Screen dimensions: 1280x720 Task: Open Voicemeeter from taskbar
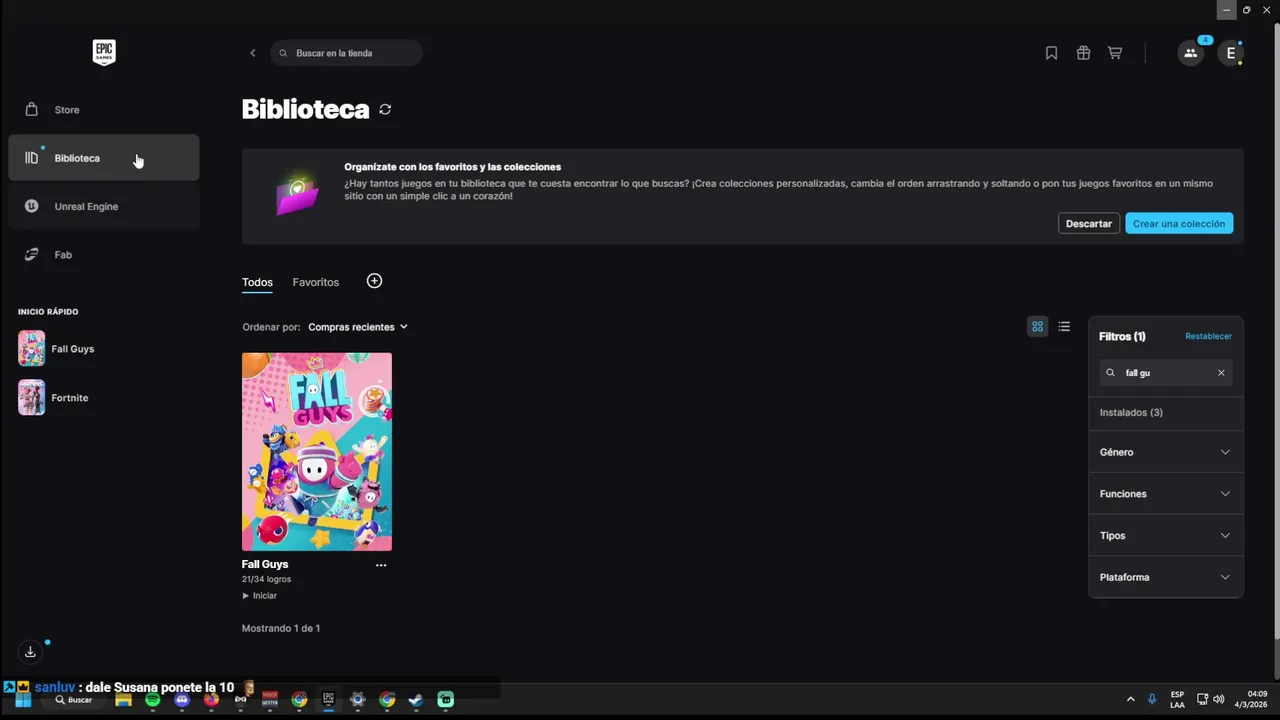[270, 700]
